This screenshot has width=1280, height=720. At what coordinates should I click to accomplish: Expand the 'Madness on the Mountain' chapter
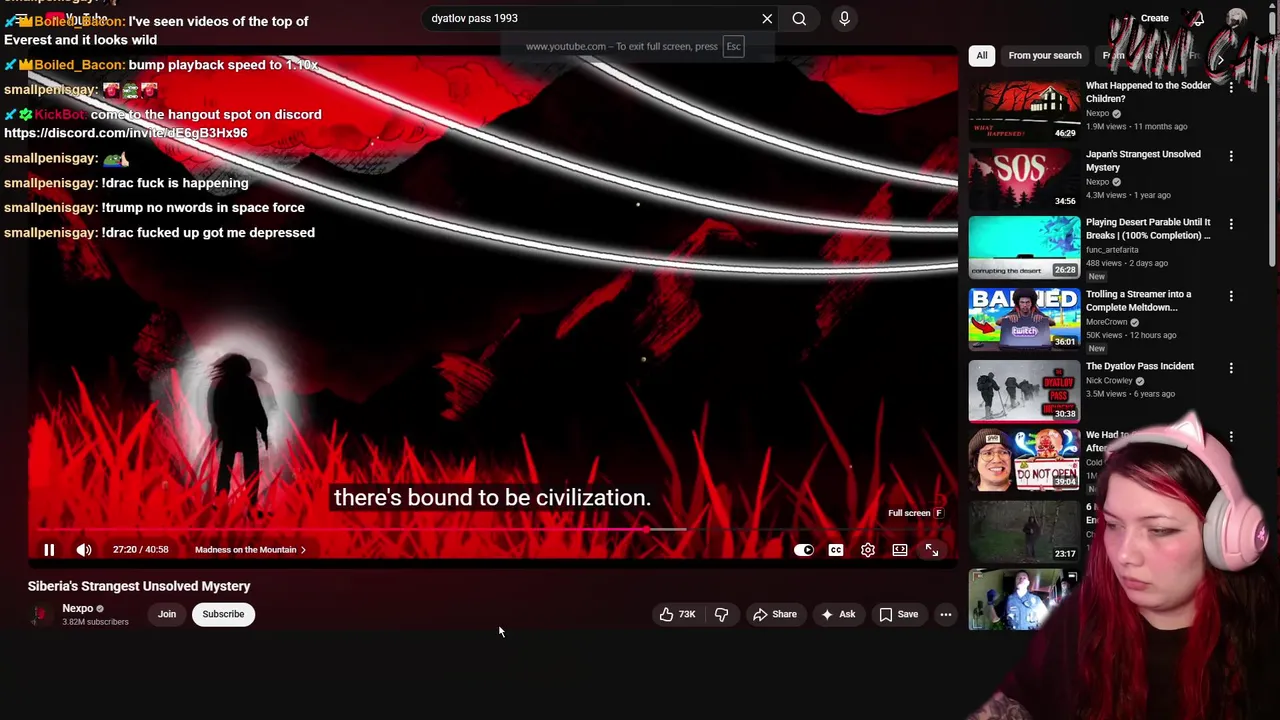(x=250, y=549)
